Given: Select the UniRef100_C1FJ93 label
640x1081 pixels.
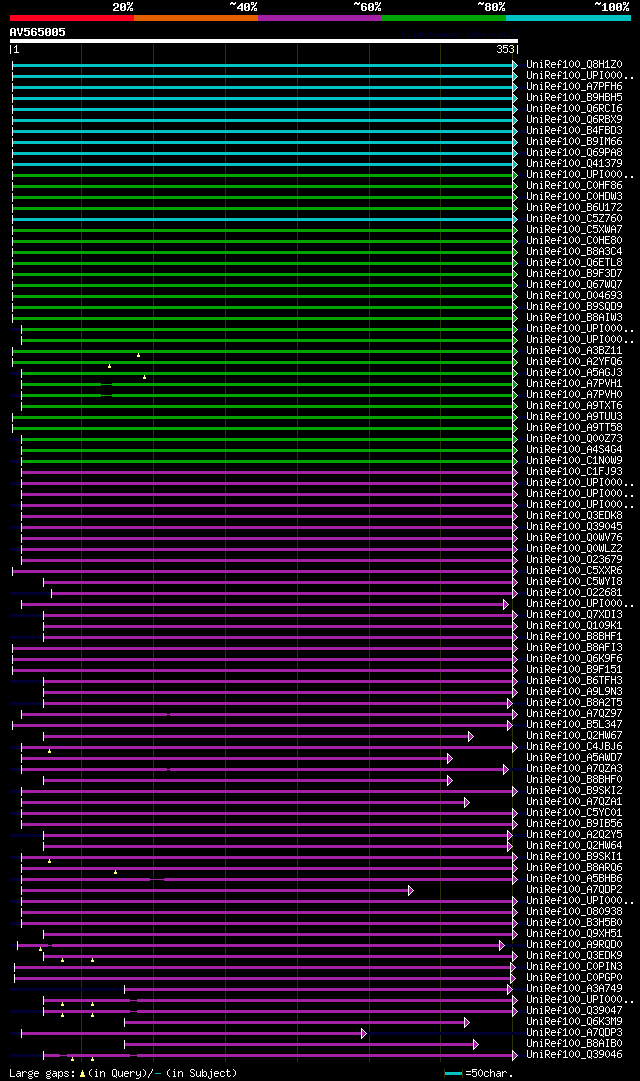Looking at the screenshot, I should click(574, 473).
